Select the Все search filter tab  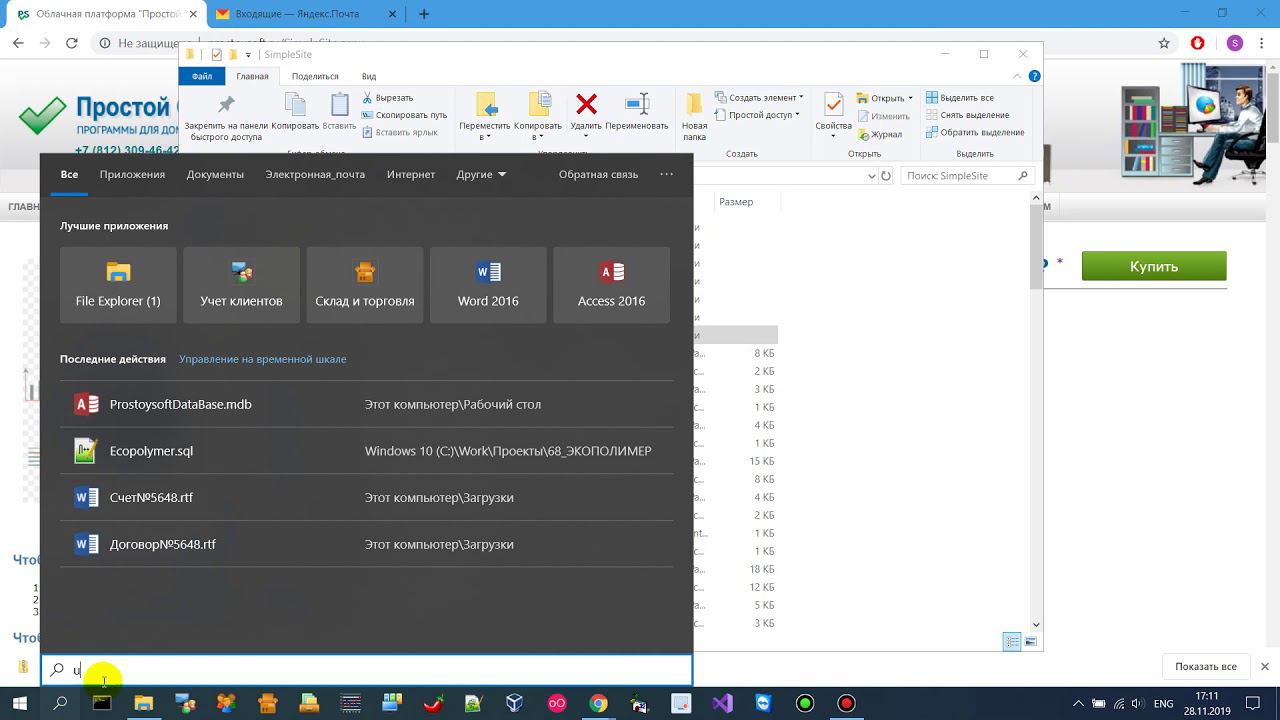[x=69, y=174]
